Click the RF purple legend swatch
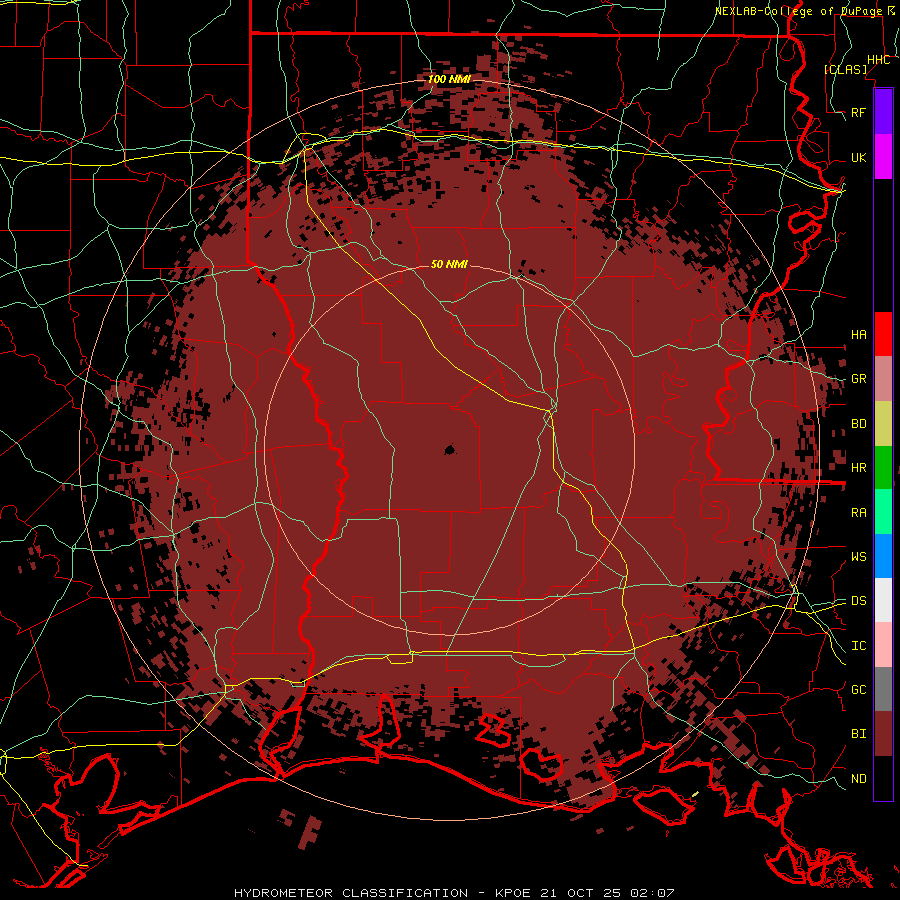 click(x=883, y=112)
